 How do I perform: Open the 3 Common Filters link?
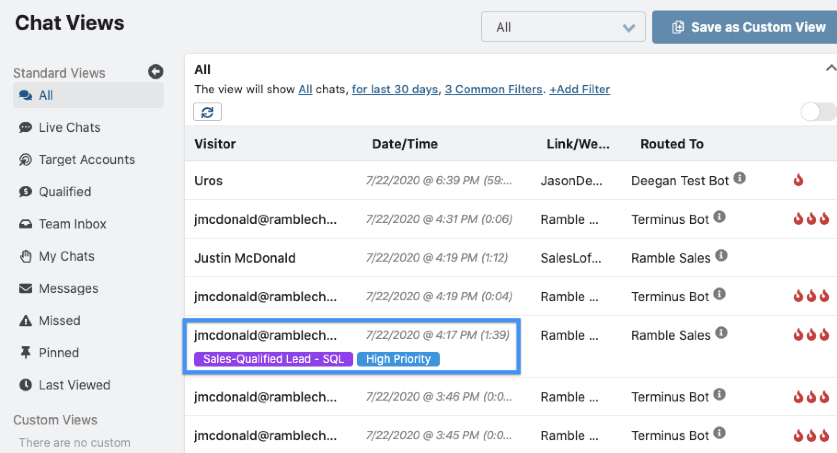(x=493, y=89)
